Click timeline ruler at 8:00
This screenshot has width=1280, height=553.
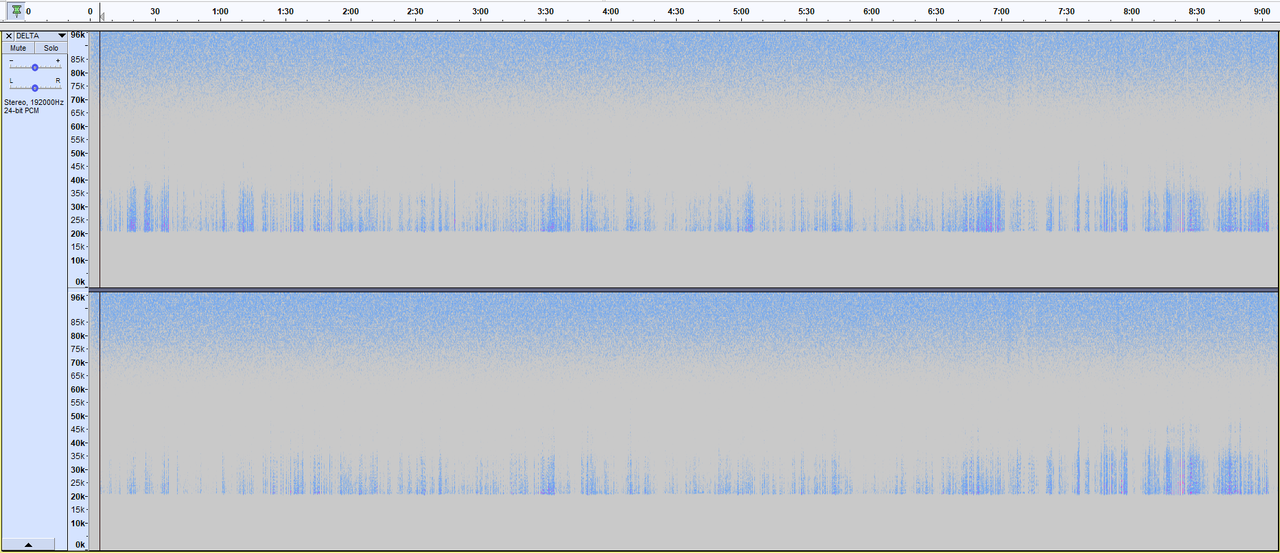click(x=1131, y=11)
